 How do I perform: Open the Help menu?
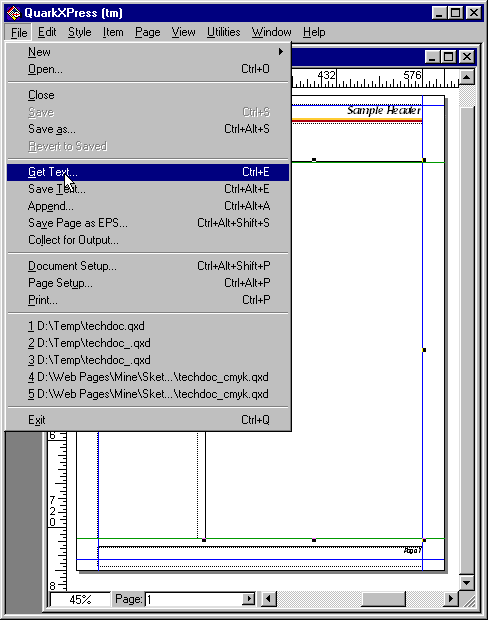pyautogui.click(x=314, y=32)
